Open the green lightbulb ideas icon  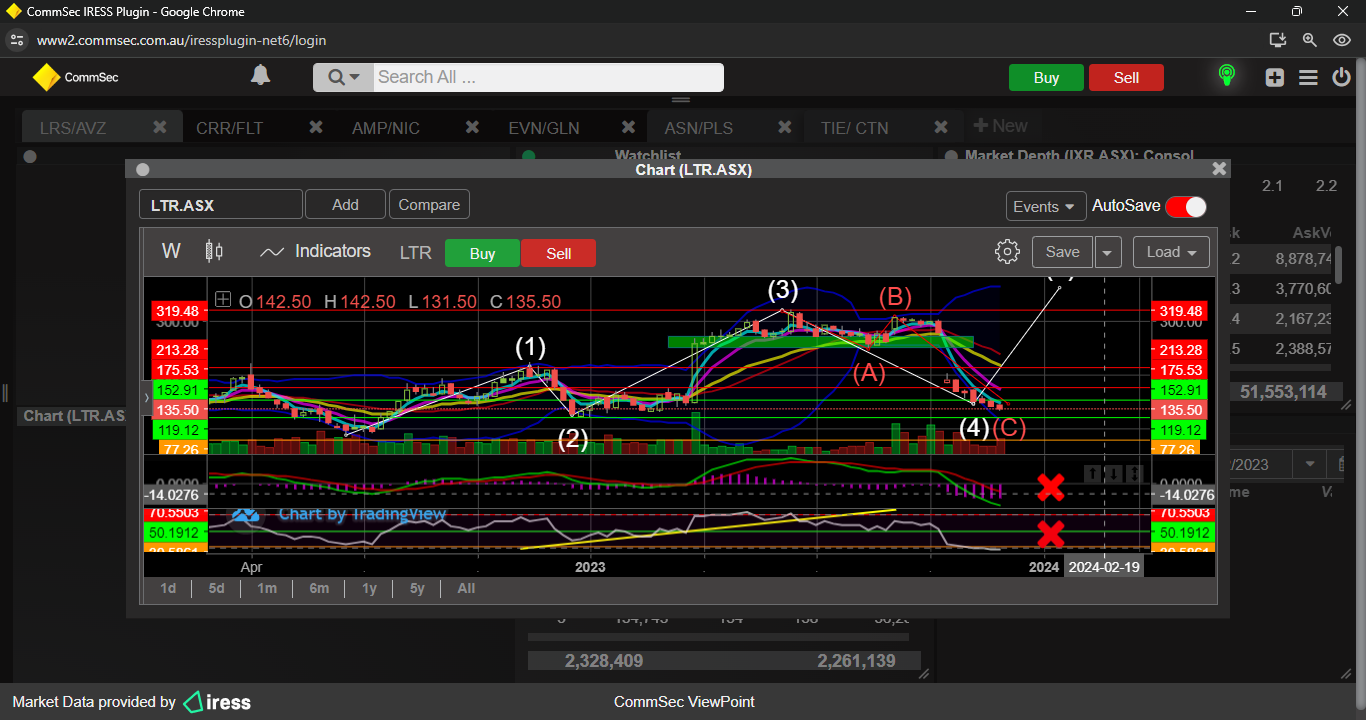click(x=1227, y=76)
